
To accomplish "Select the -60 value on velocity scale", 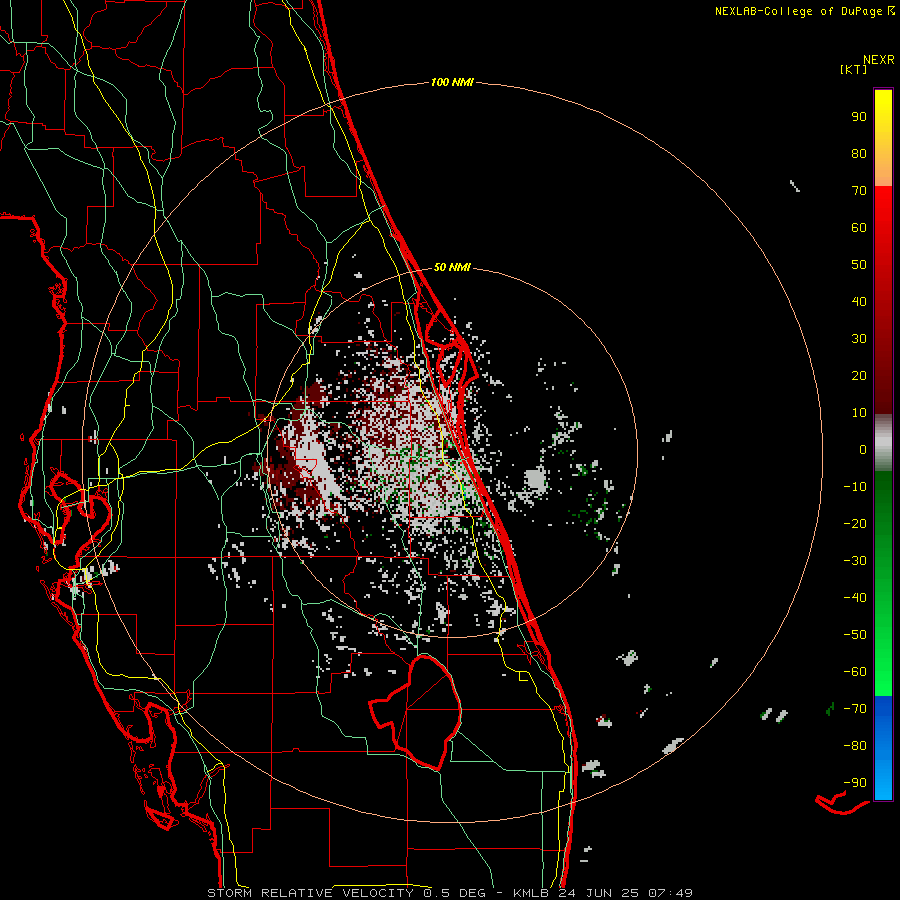I will click(x=855, y=672).
